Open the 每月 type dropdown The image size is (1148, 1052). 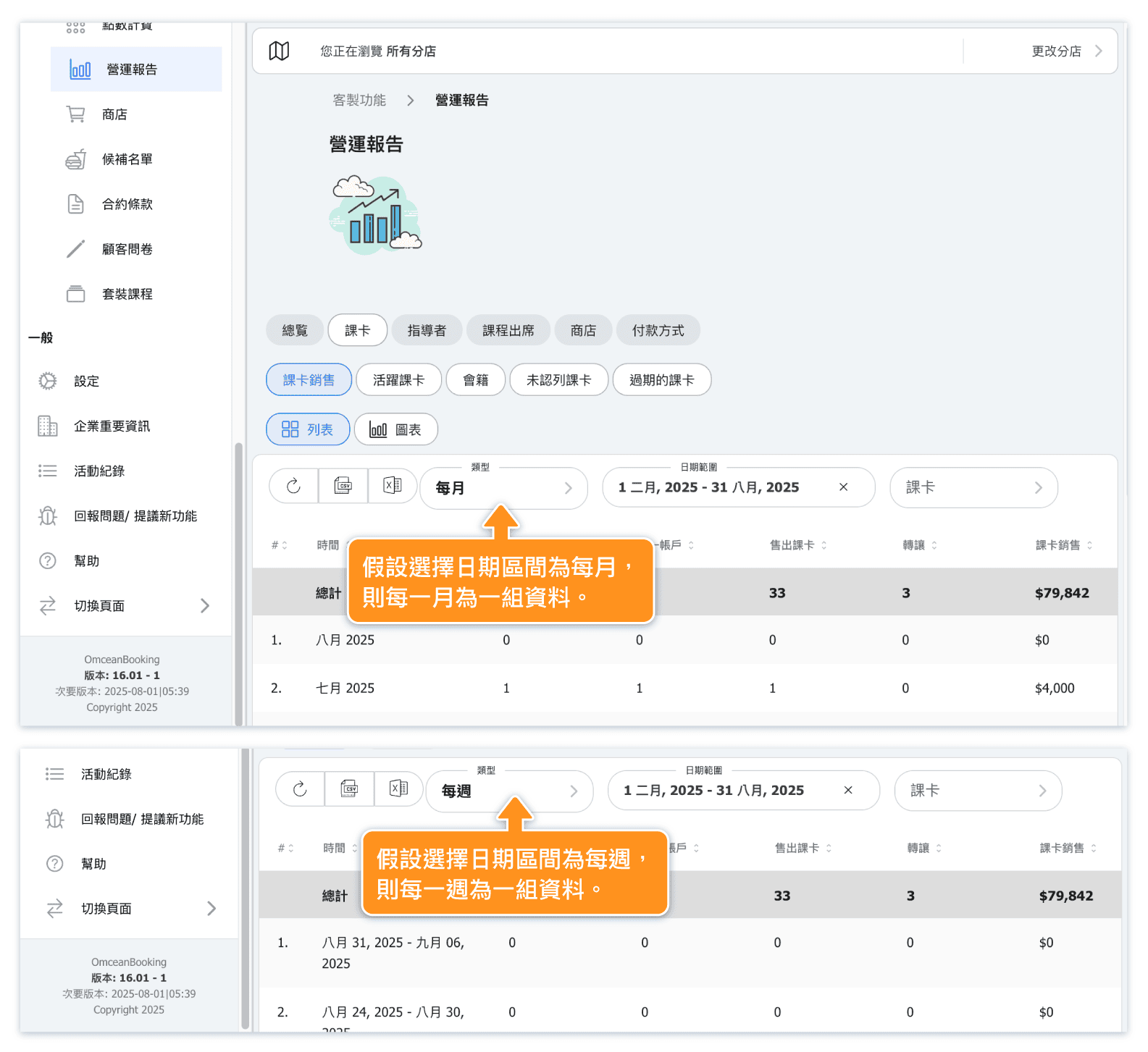pos(503,489)
